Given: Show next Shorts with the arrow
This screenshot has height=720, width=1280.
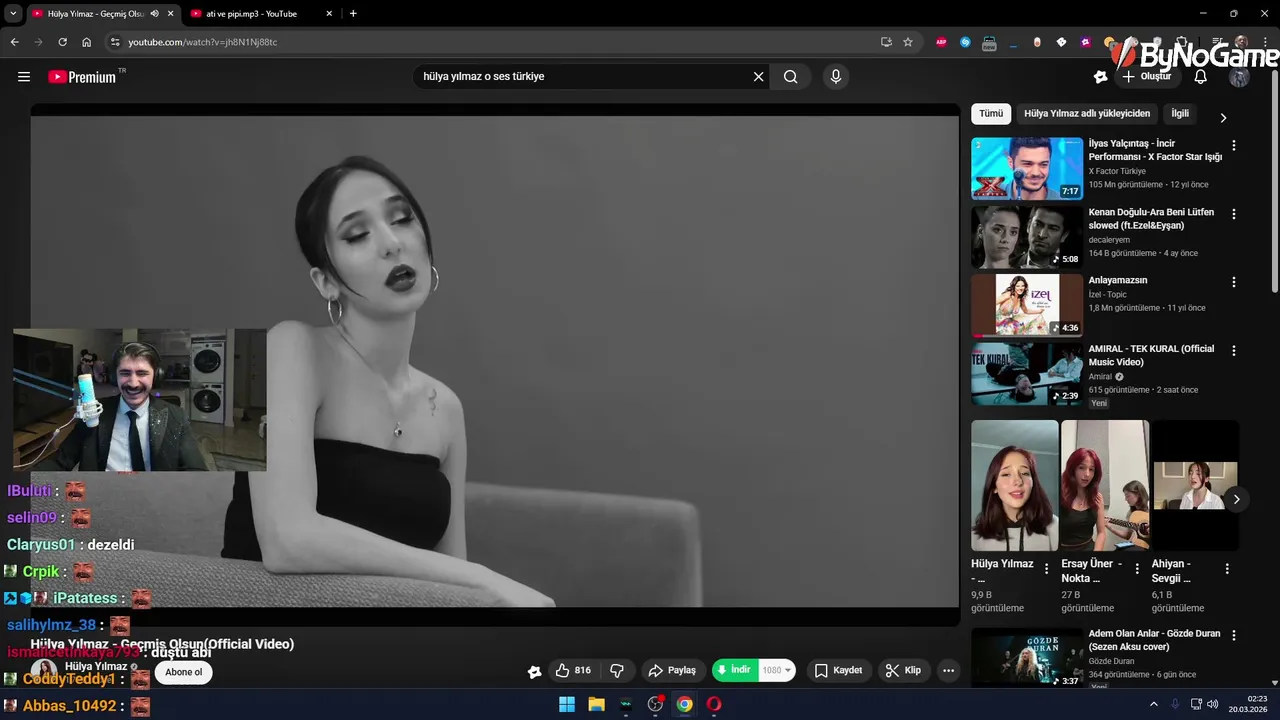Looking at the screenshot, I should coord(1236,499).
